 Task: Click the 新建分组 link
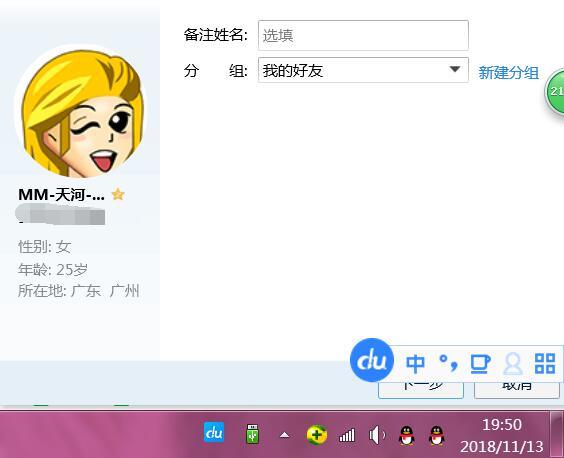[508, 73]
